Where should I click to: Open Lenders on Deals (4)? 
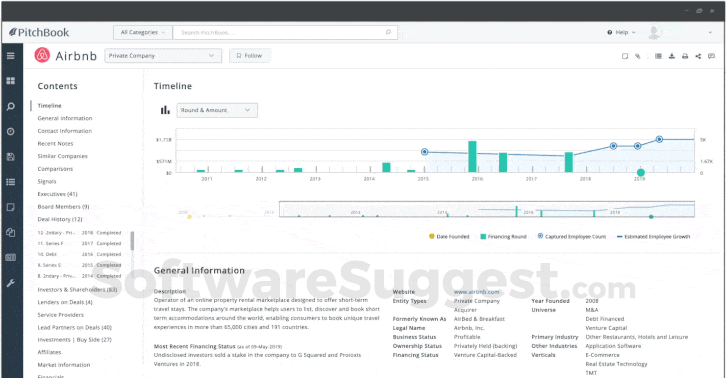click(65, 302)
